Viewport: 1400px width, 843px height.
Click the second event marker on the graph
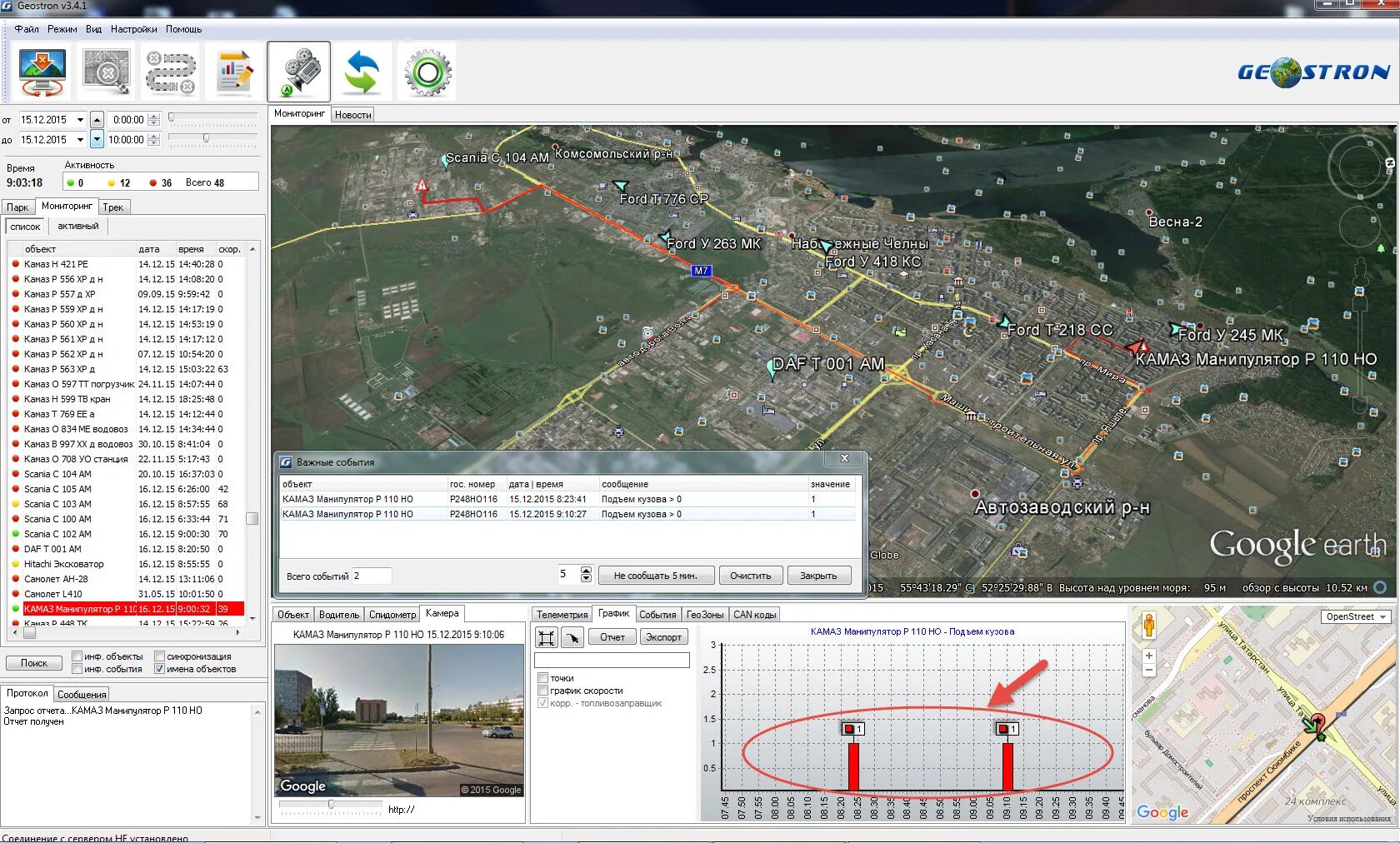[1007, 729]
